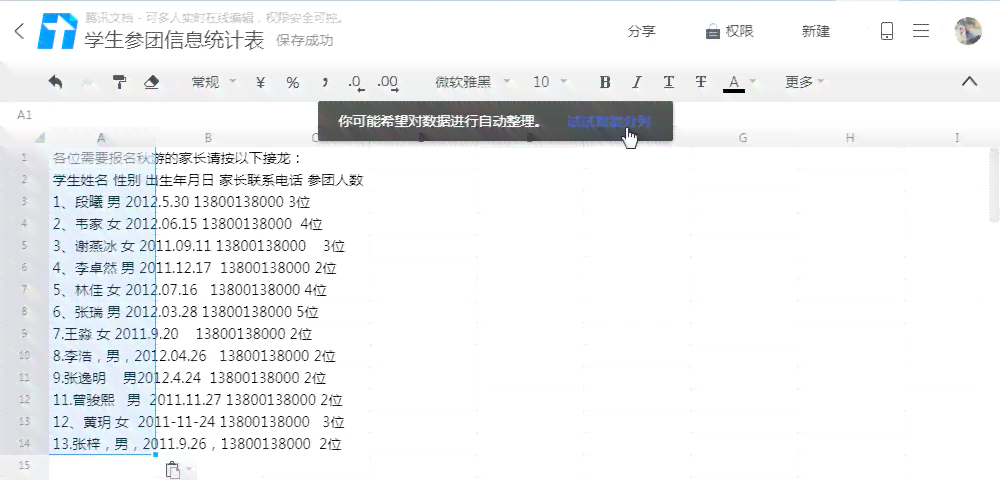Screen dimensions: 1000x480
Task: Click the row 7.王淼 女
Action: [182, 334]
